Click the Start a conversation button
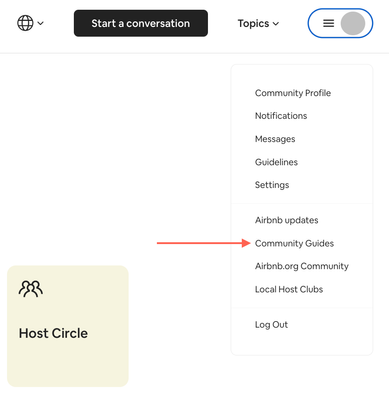Viewport: 389px width, 400px height. (x=141, y=23)
